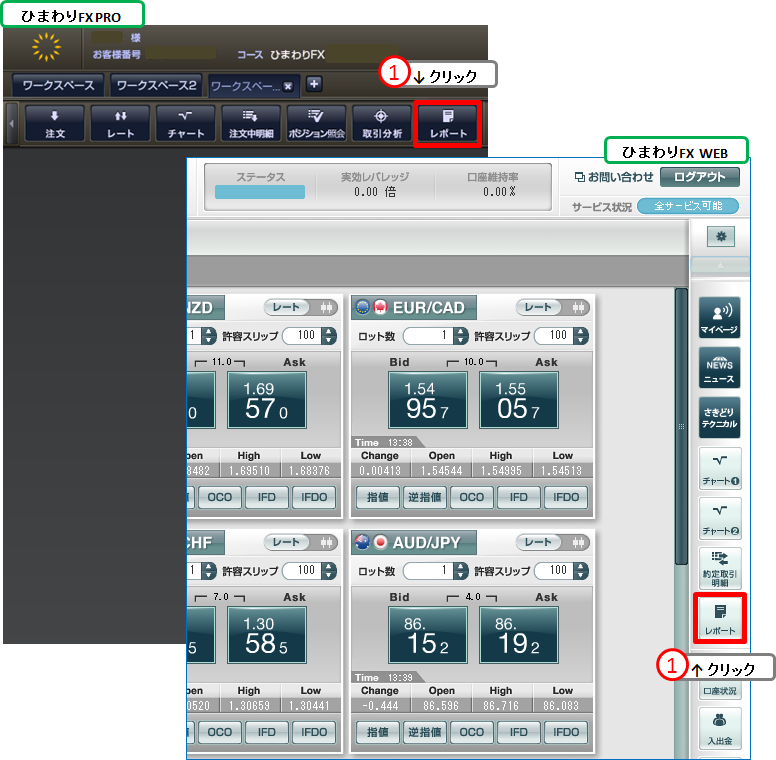Image resolution: width=776 pixels, height=760 pixels.
Task: Click IFD button on EUR/CAD panel
Action: 519,497
